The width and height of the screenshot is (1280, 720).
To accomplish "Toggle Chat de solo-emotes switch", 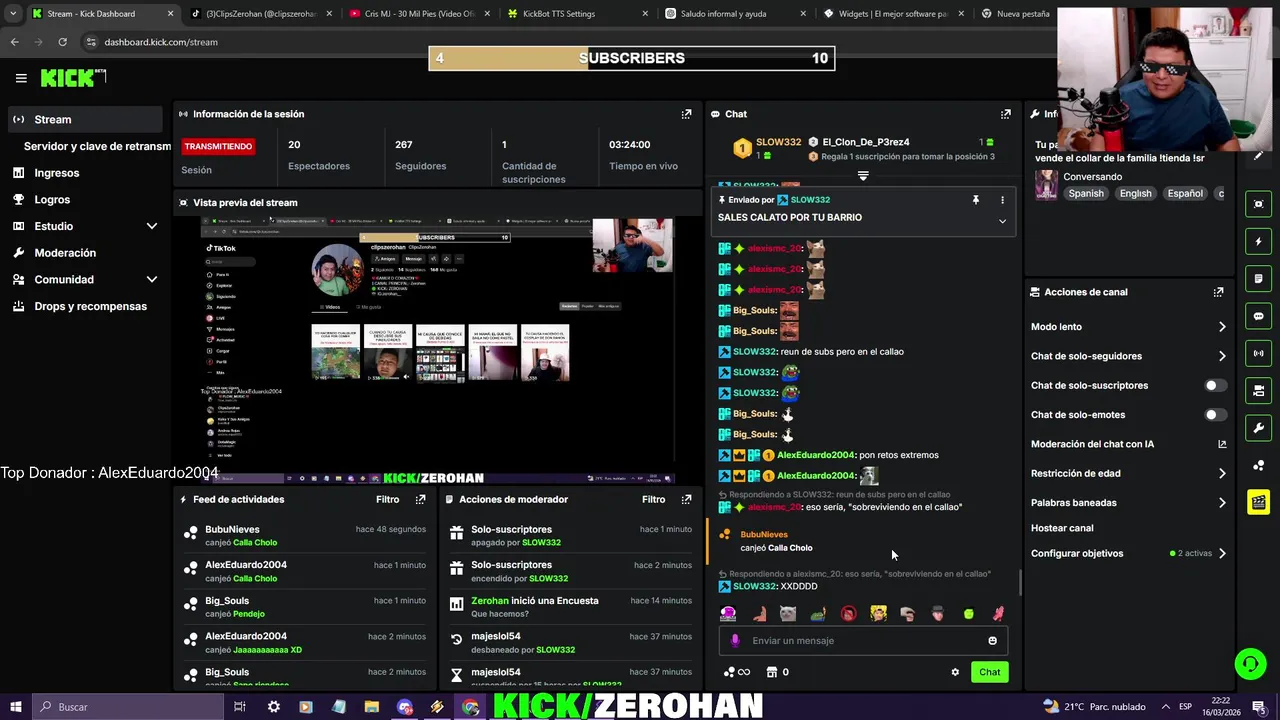I will 1215,414.
